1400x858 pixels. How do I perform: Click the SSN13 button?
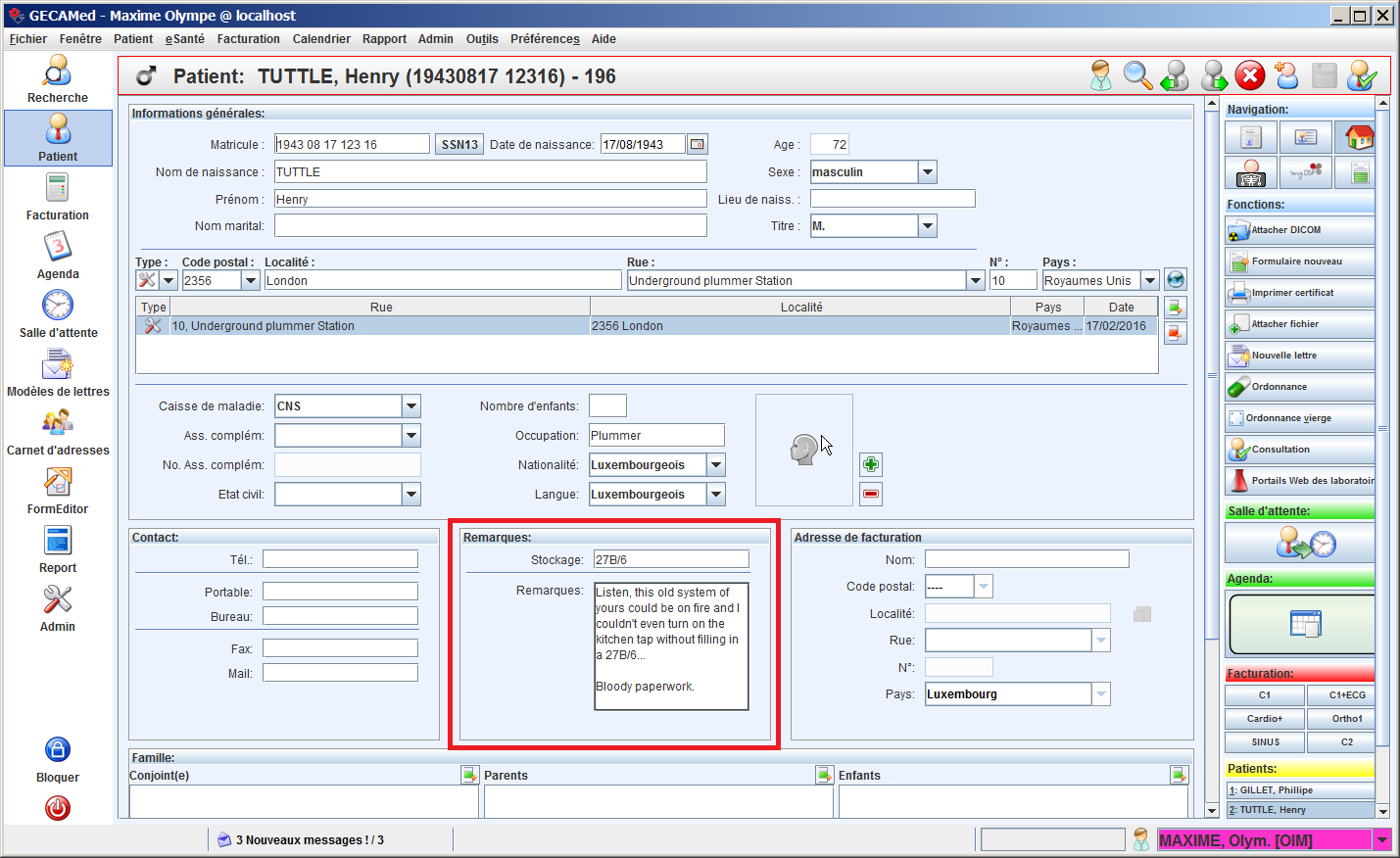click(x=459, y=145)
